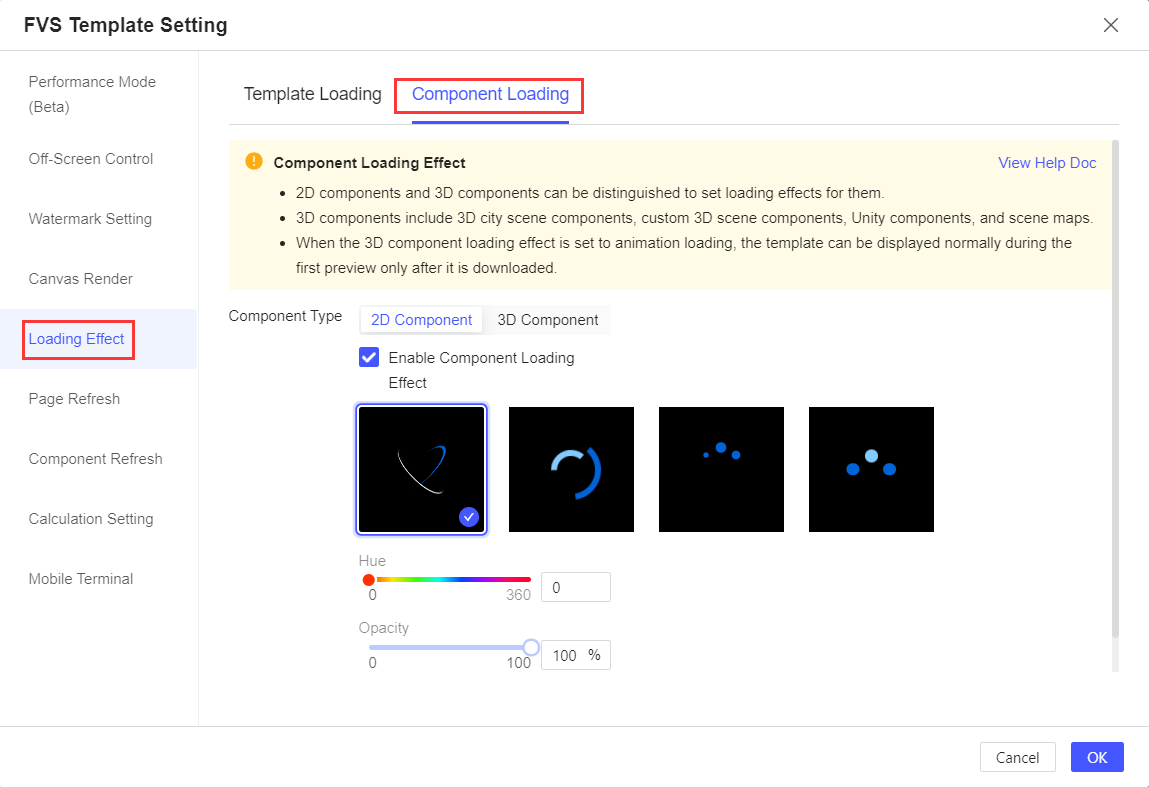
Task: Choose the blue arc spinner loading effect
Action: (571, 469)
